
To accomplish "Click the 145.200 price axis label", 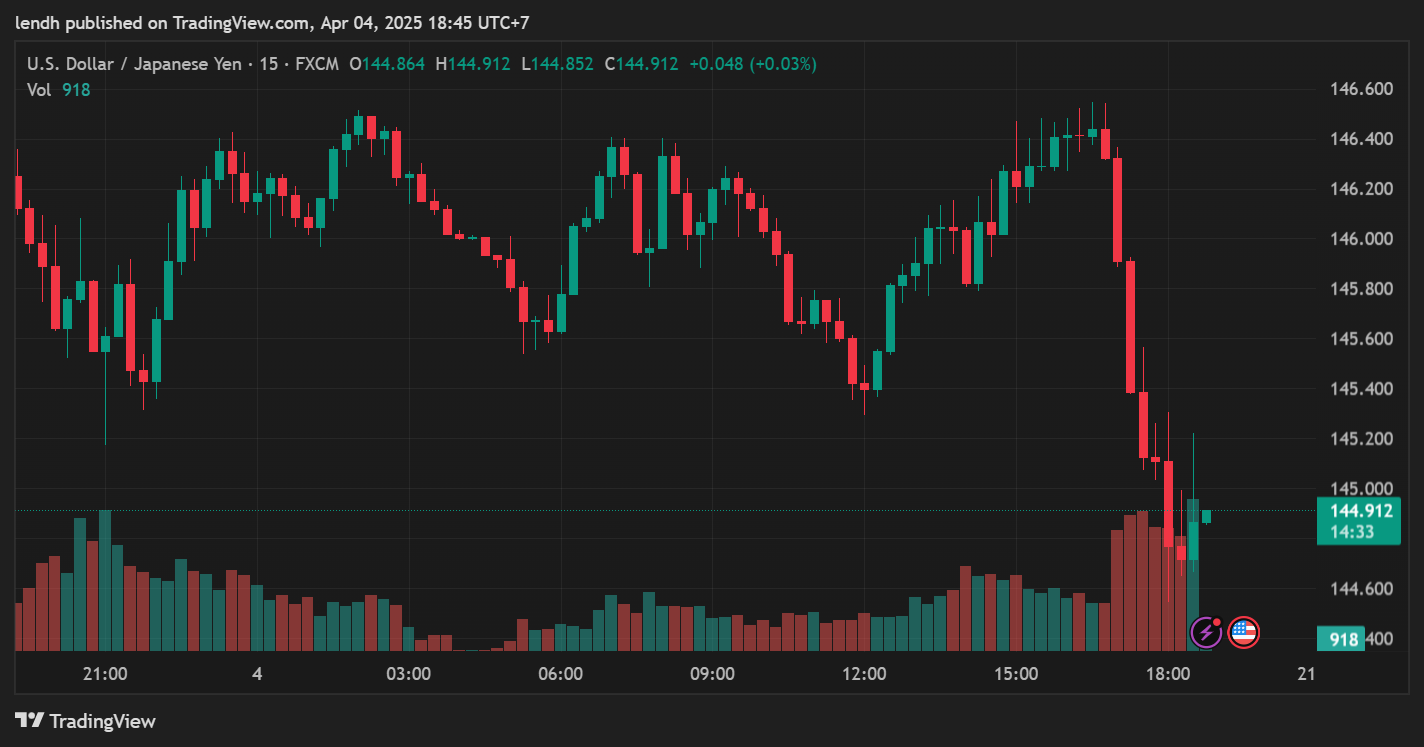I will 1361,439.
